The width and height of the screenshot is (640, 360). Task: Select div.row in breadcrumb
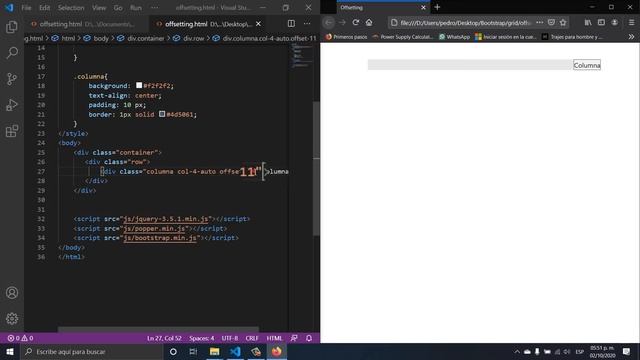(x=193, y=38)
